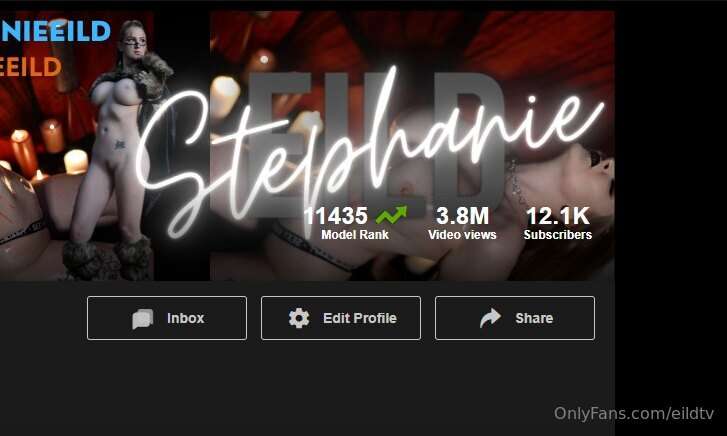This screenshot has height=436, width=727.
Task: Click the curved arrow Share icon
Action: coord(491,318)
